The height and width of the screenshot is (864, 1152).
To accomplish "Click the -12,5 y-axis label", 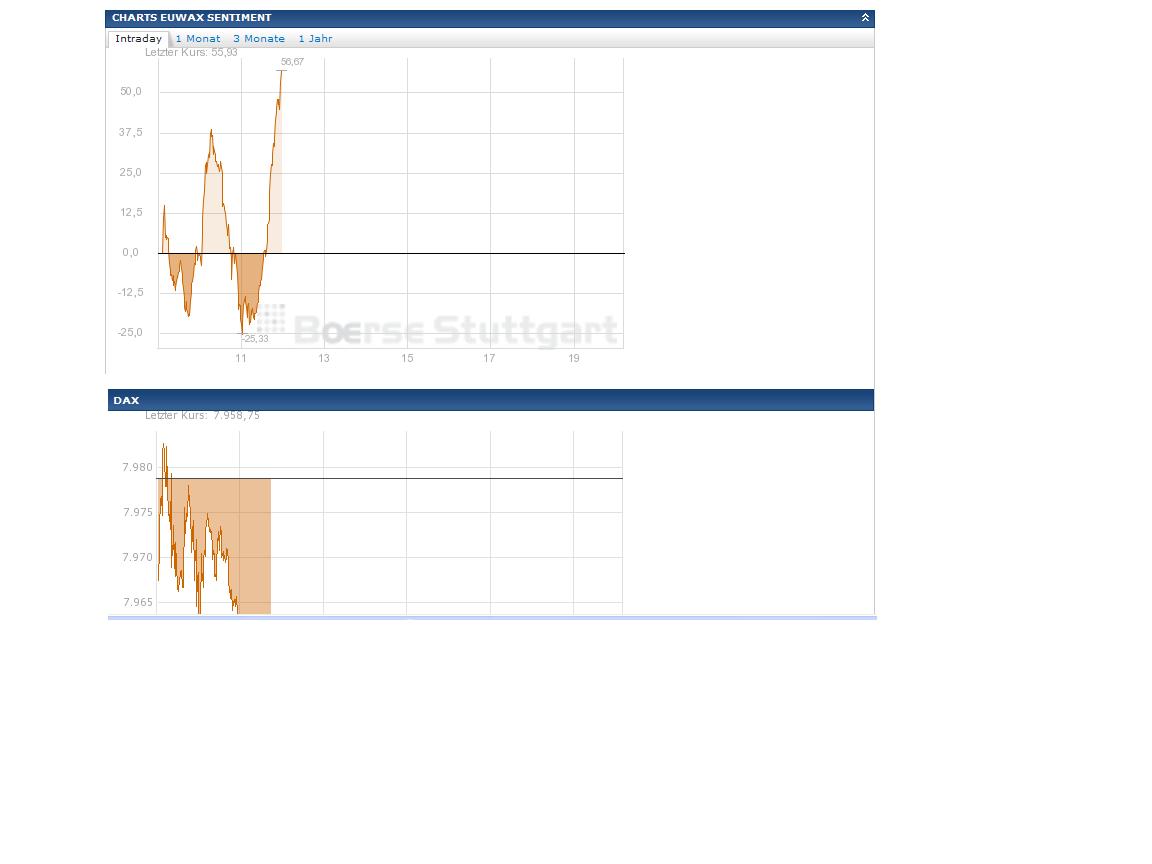I will [x=131, y=292].
